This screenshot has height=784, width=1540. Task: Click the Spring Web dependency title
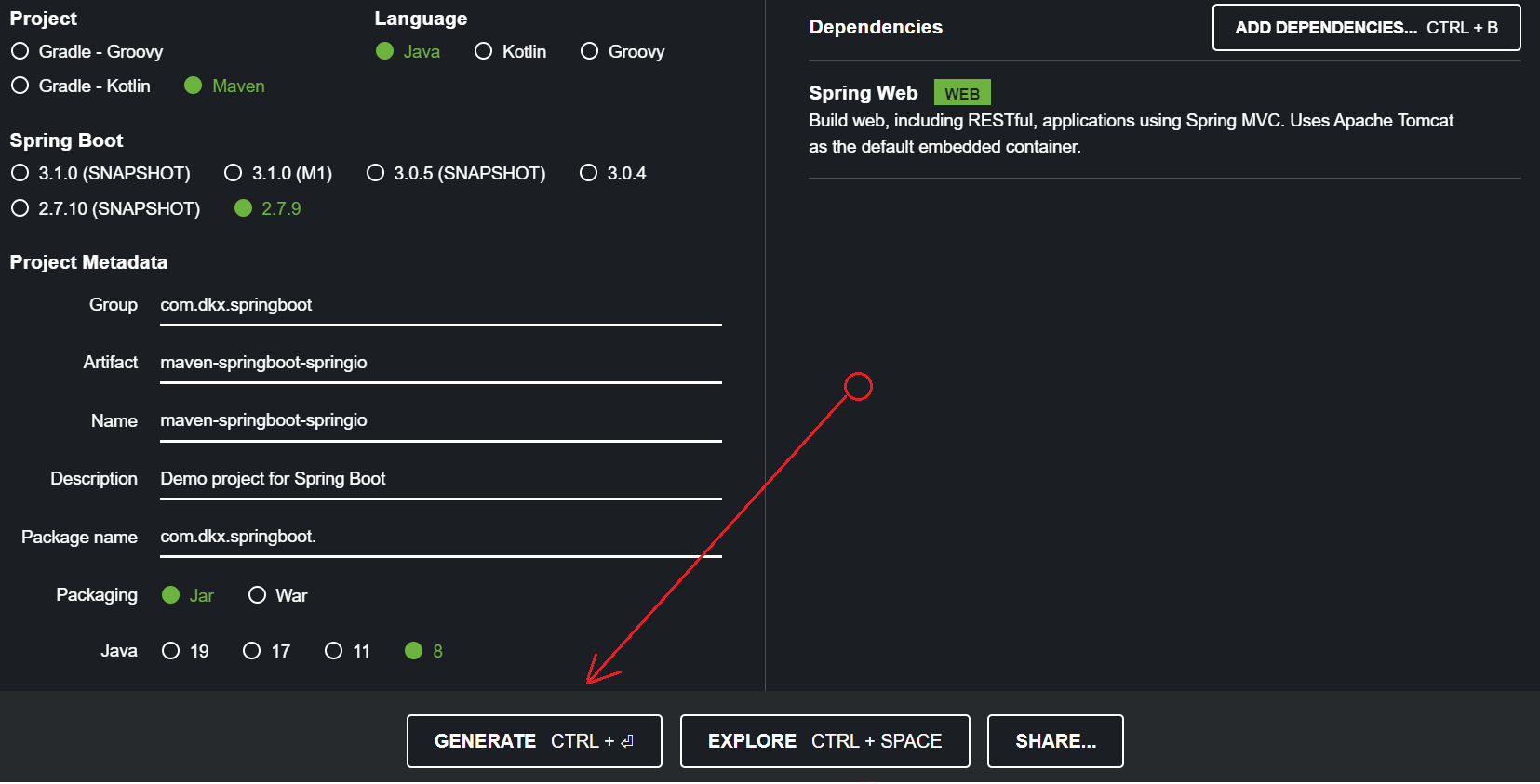[863, 93]
